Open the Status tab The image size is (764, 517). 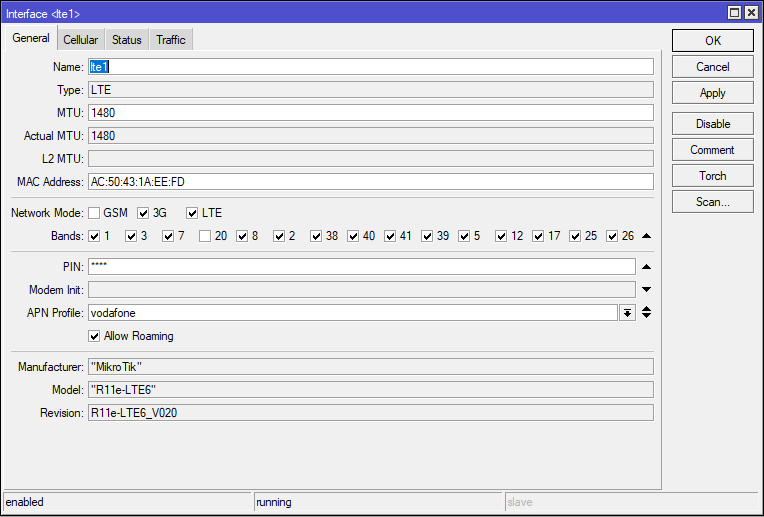pos(127,39)
